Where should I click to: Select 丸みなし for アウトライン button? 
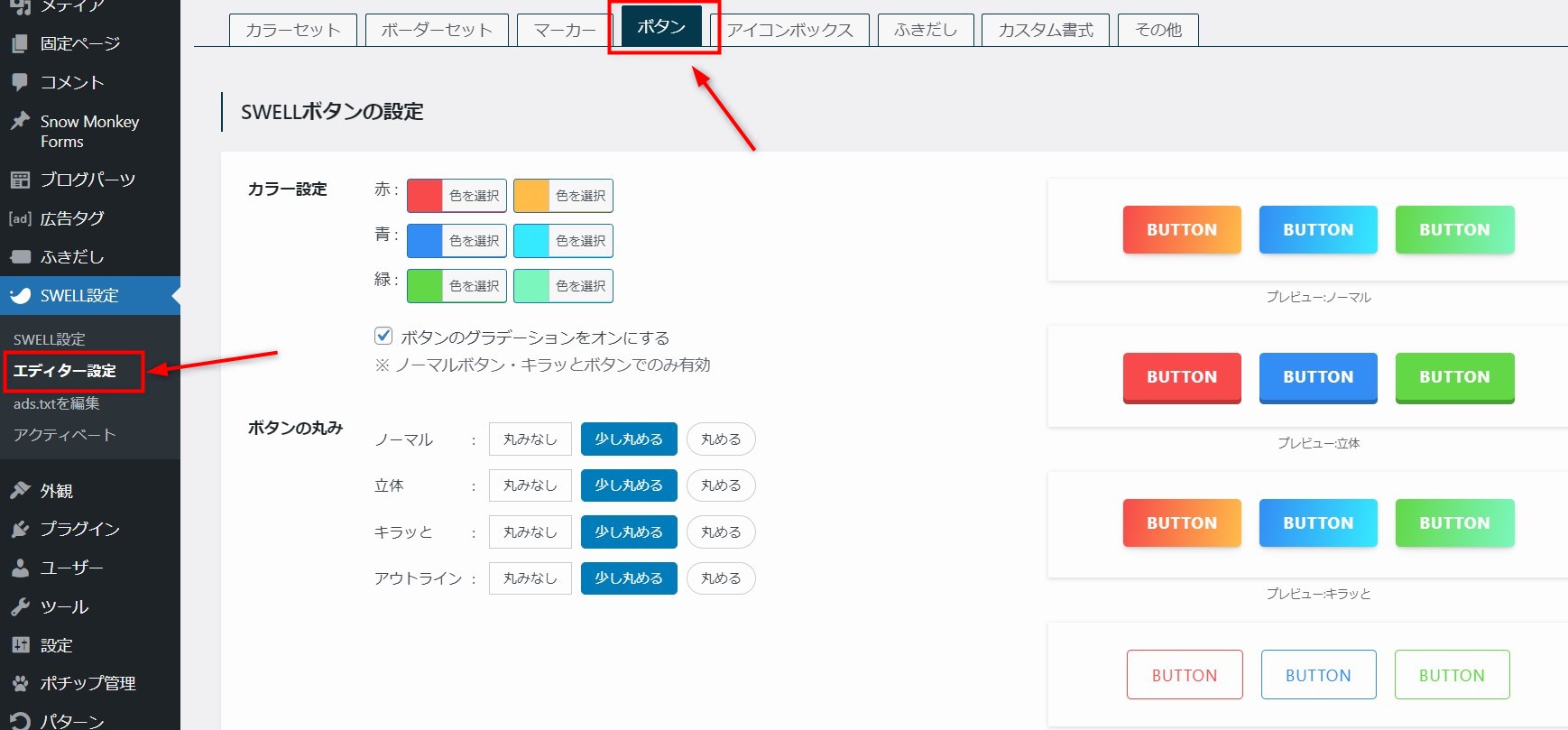click(530, 578)
